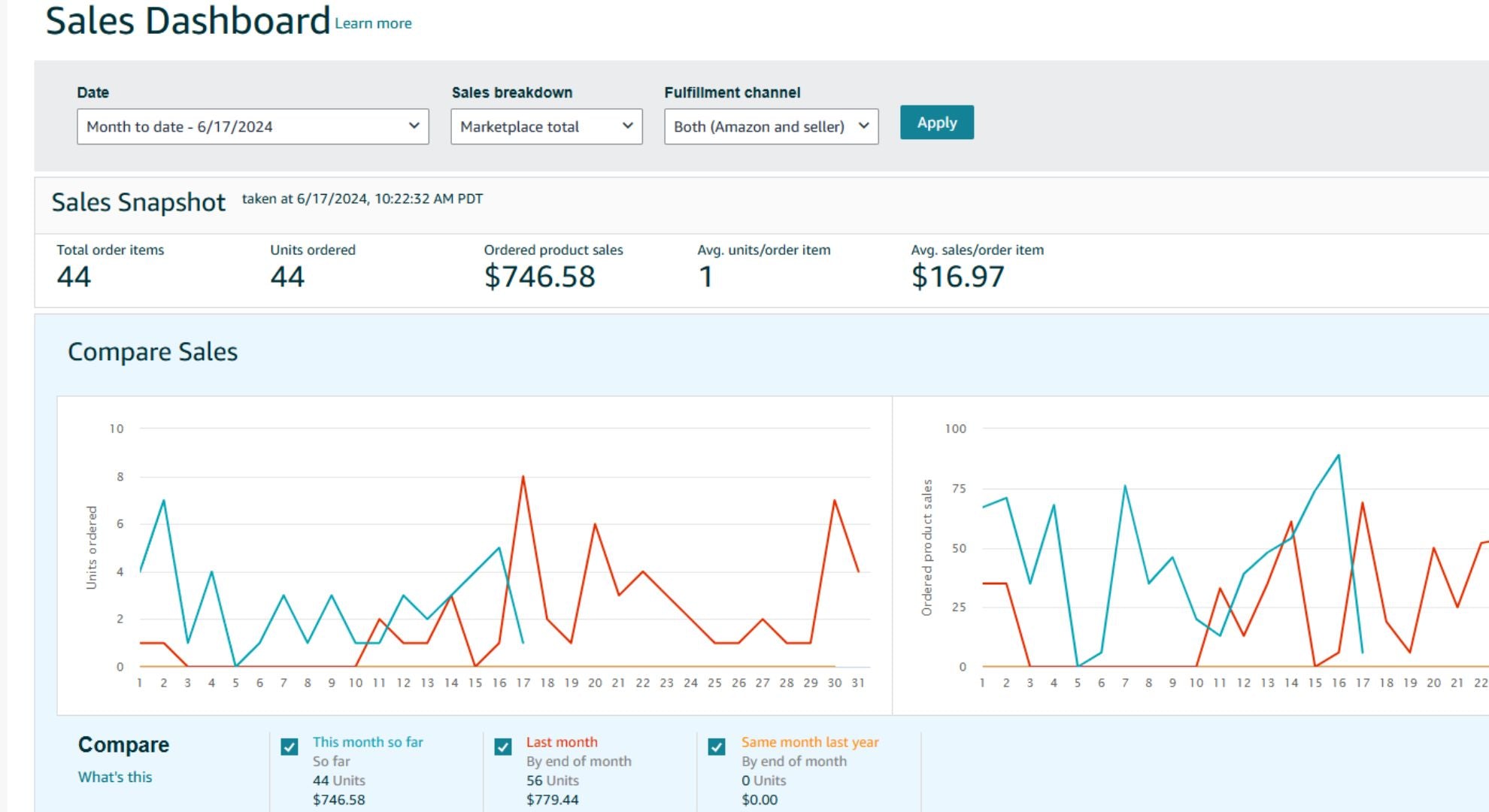Disable Same month last year checkbox

pyautogui.click(x=717, y=747)
